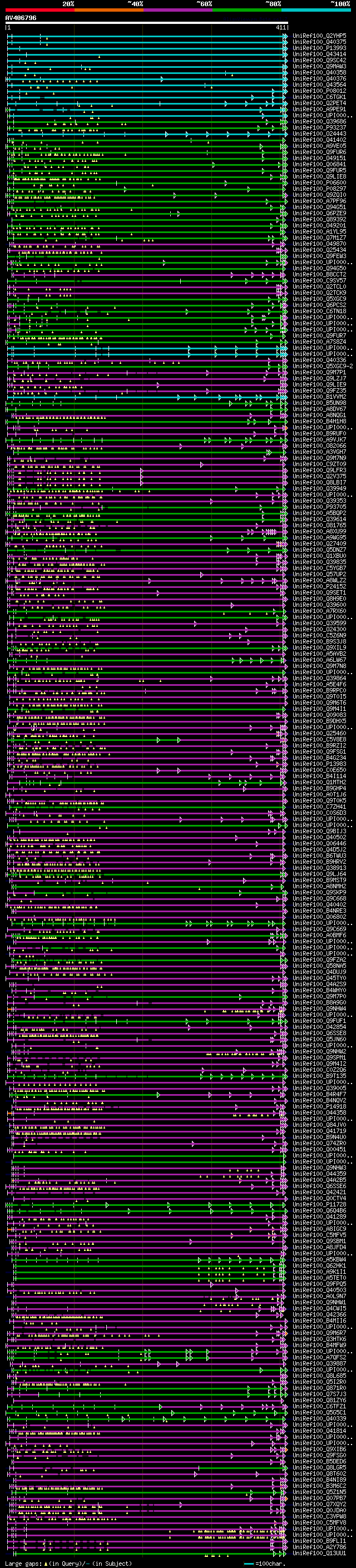Select the UniRef100_Q9LJ64 label

coord(319,874)
